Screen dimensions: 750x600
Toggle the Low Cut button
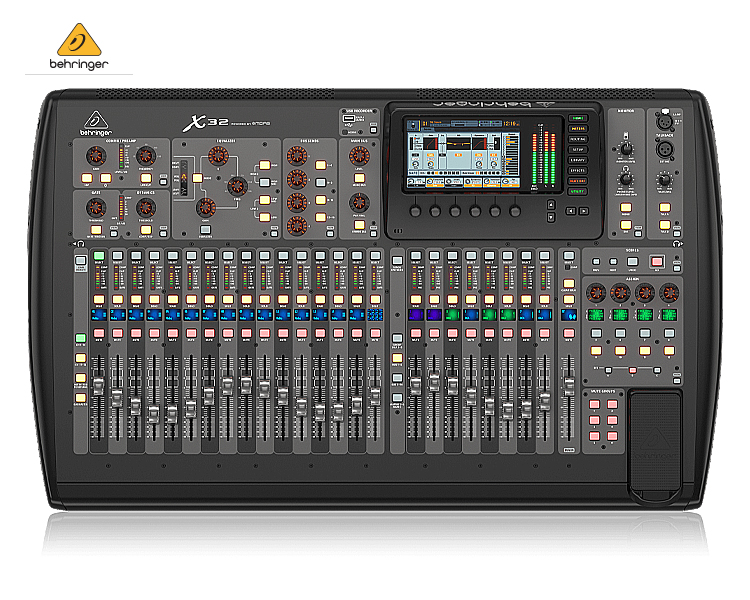[x=146, y=178]
